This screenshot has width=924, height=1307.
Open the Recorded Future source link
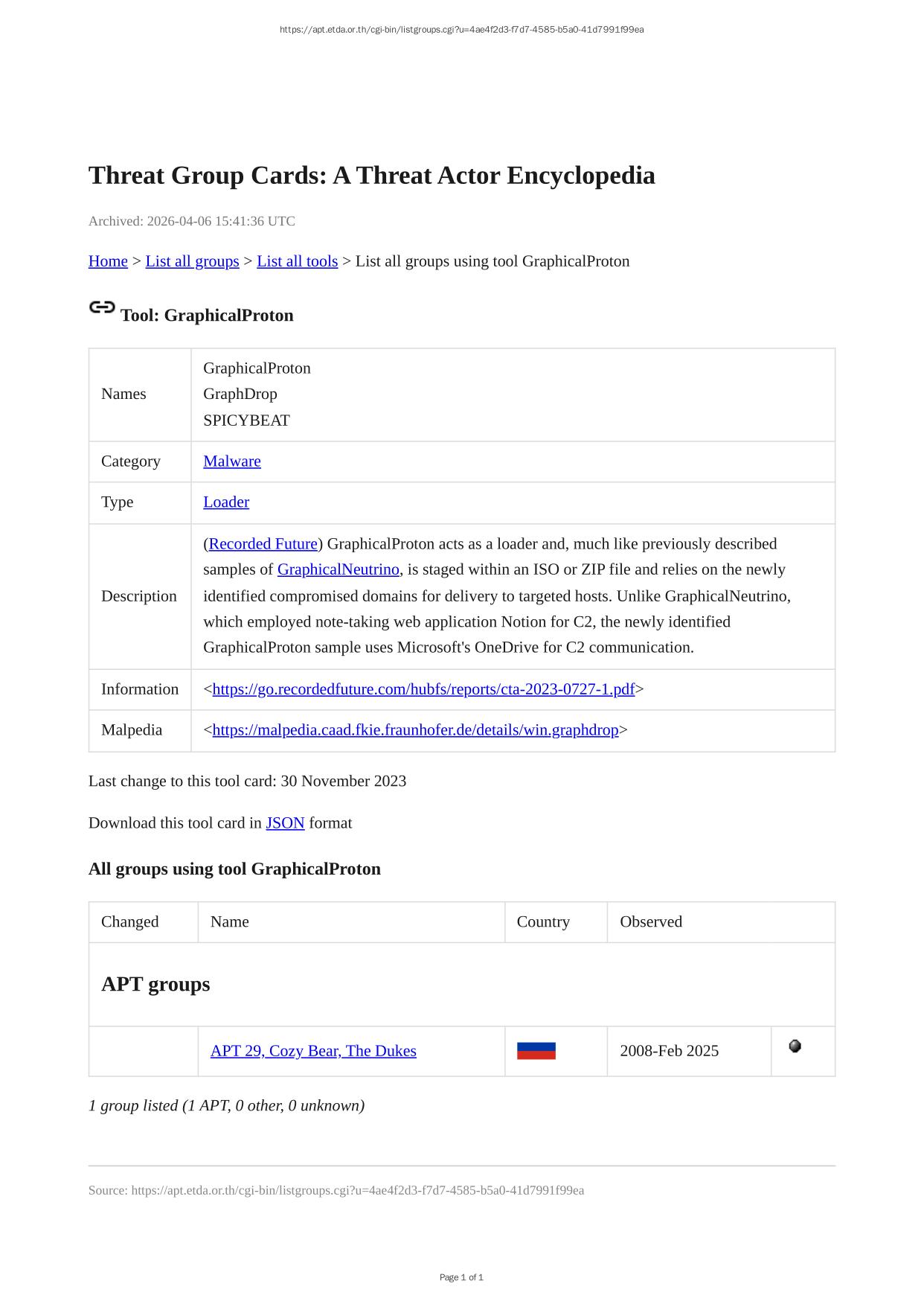(x=263, y=544)
